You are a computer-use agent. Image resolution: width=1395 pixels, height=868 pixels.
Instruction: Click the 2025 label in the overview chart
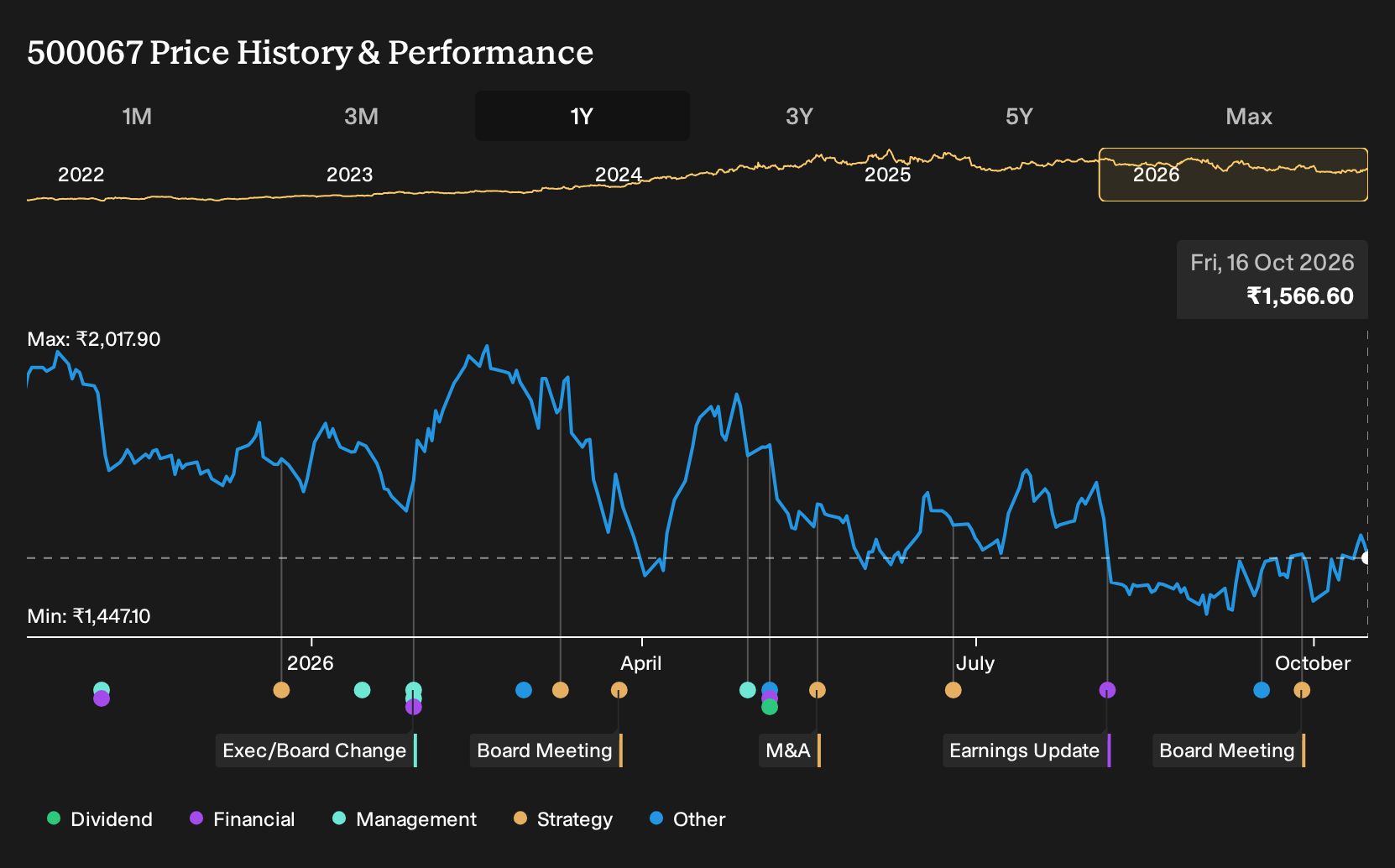[887, 175]
